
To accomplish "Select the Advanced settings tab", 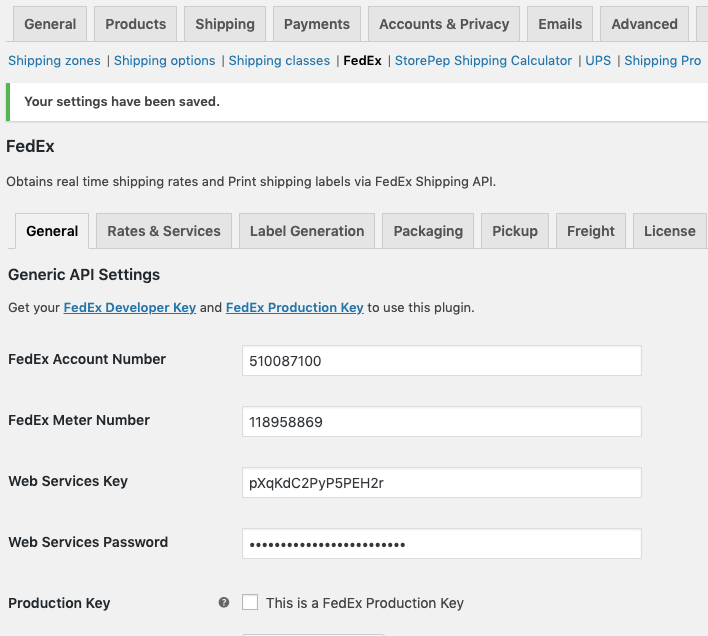I will point(644,24).
